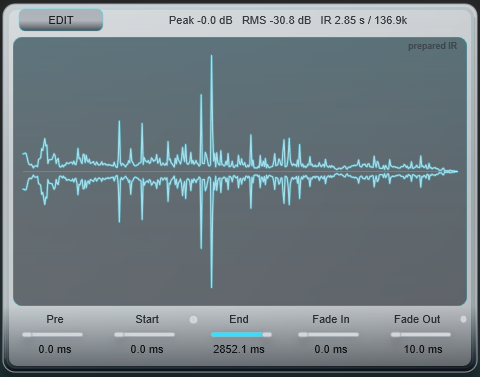Click the Pre label

point(55,319)
